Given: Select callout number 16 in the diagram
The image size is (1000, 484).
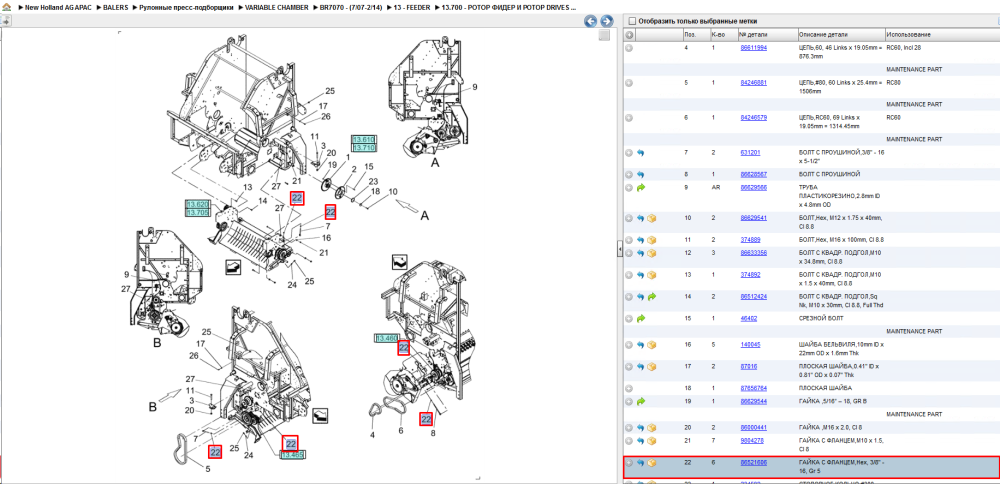Looking at the screenshot, I should 326,237.
